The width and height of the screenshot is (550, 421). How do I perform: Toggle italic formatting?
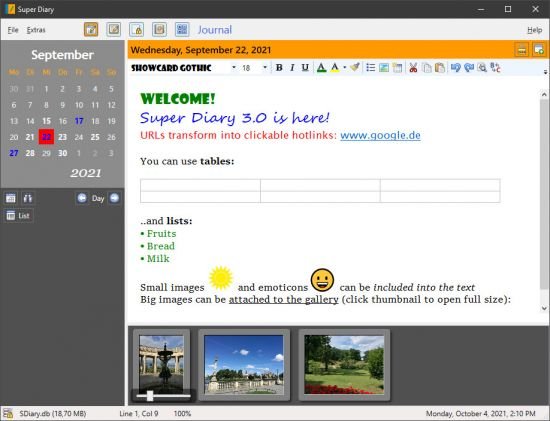coord(292,67)
